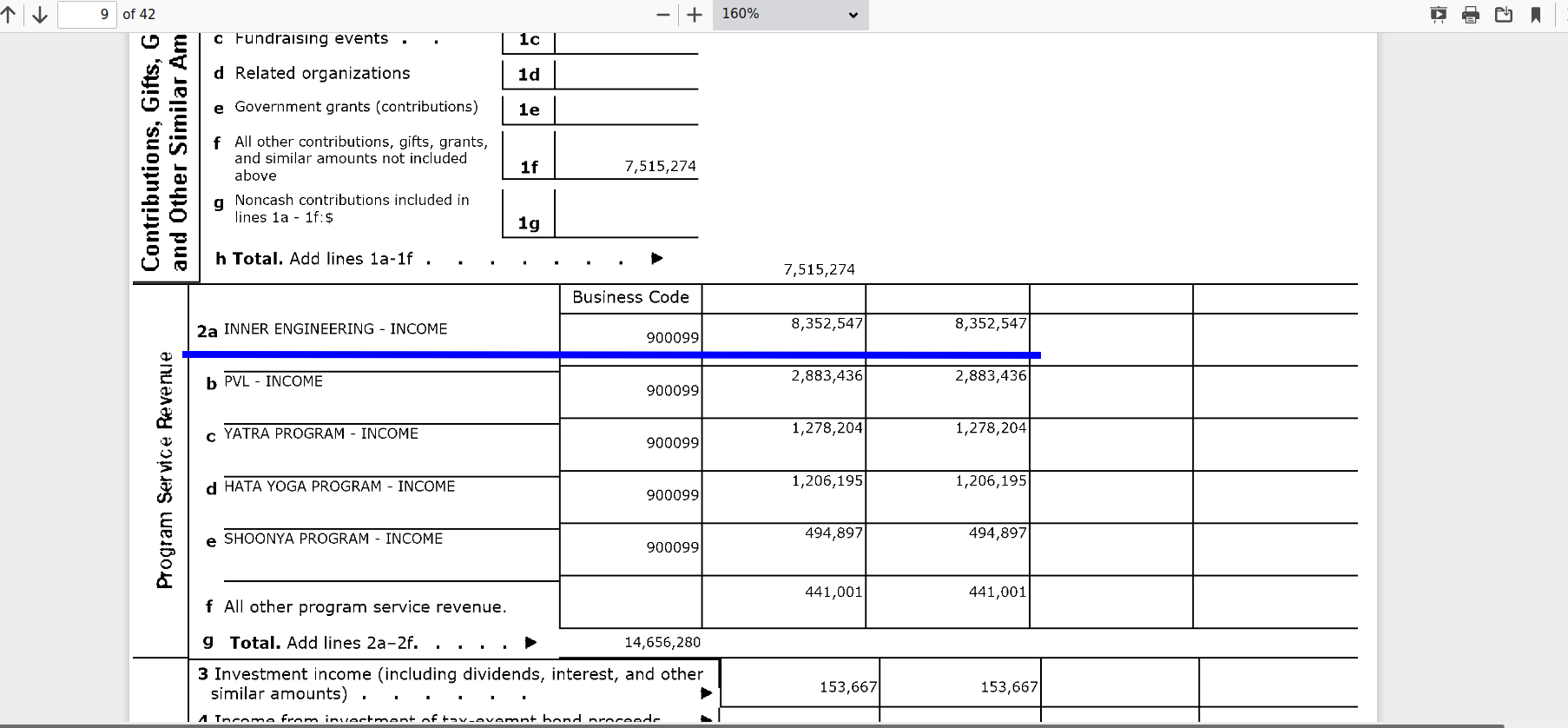Viewport: 1568px width, 728px height.
Task: Click 'Related organizations' line label
Action: click(322, 74)
